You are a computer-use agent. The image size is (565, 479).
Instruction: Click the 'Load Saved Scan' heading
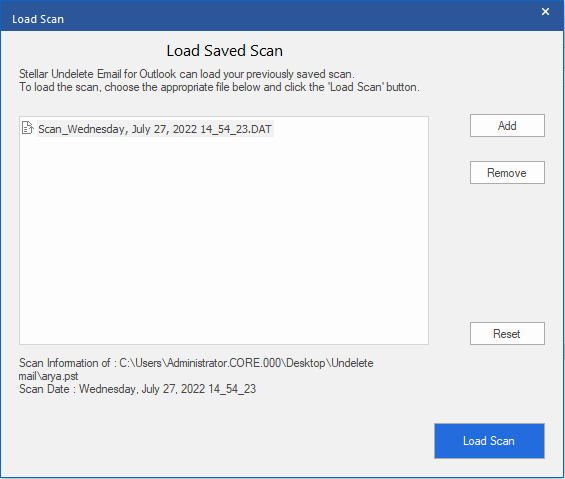click(224, 51)
